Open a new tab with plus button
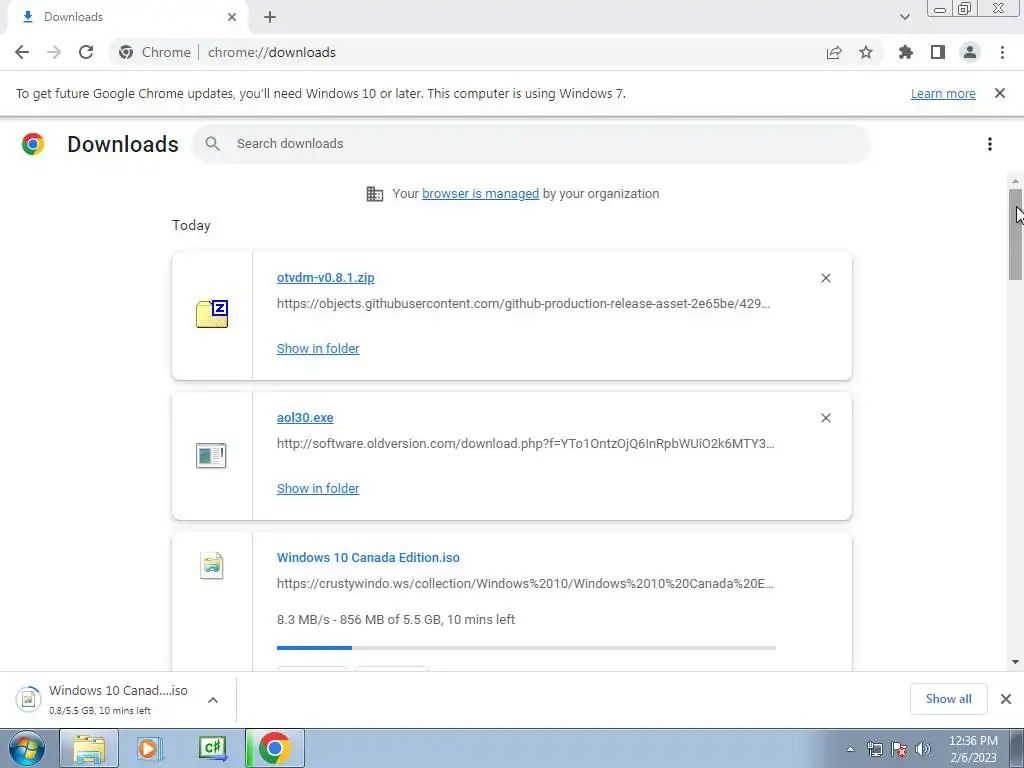The image size is (1024, 768). pos(270,17)
